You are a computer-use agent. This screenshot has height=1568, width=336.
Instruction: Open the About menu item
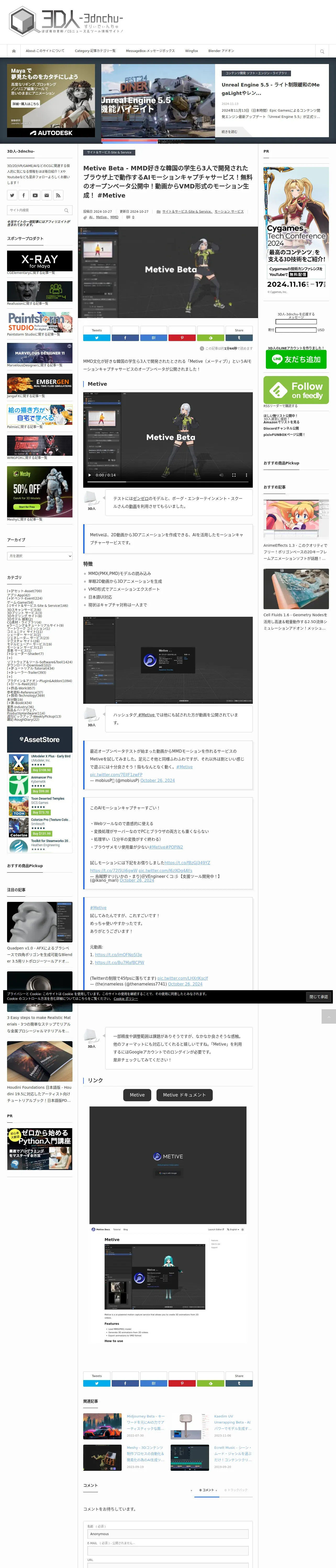[44, 51]
